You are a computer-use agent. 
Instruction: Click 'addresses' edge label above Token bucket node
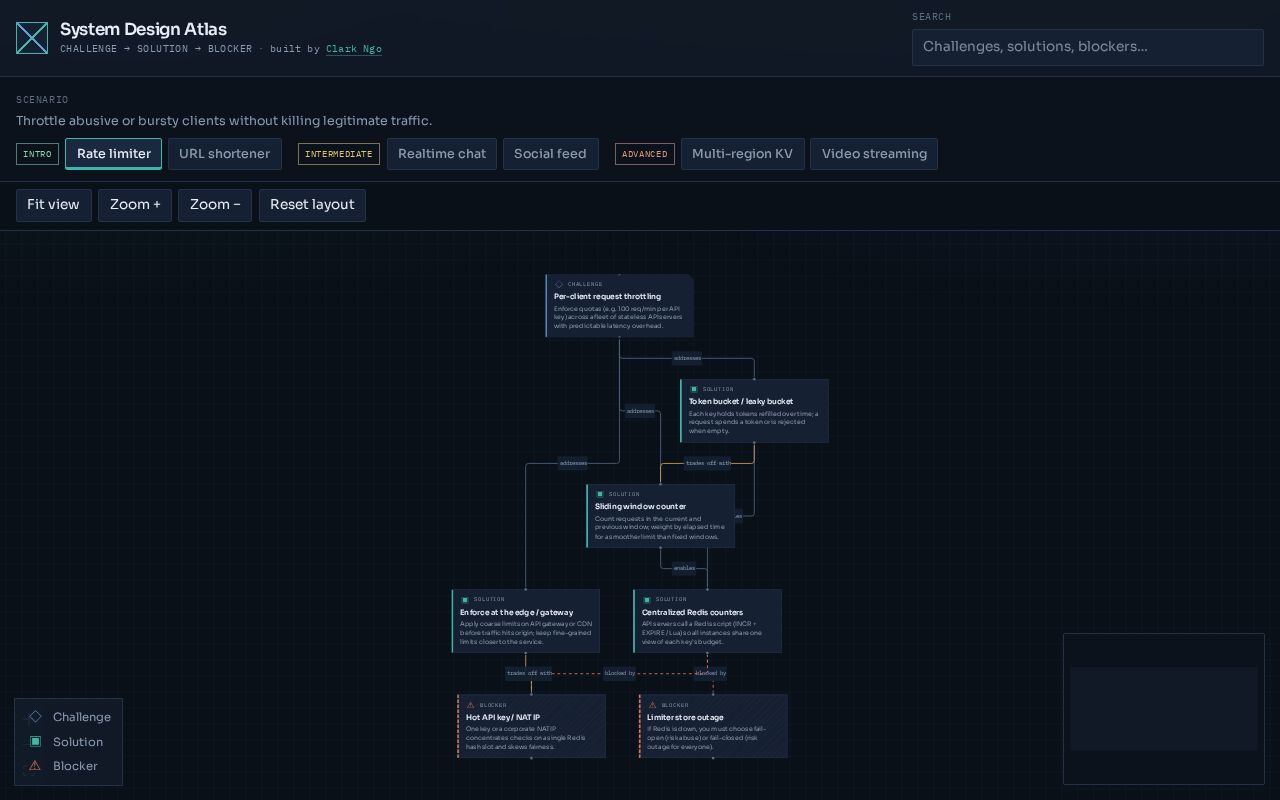click(x=687, y=358)
